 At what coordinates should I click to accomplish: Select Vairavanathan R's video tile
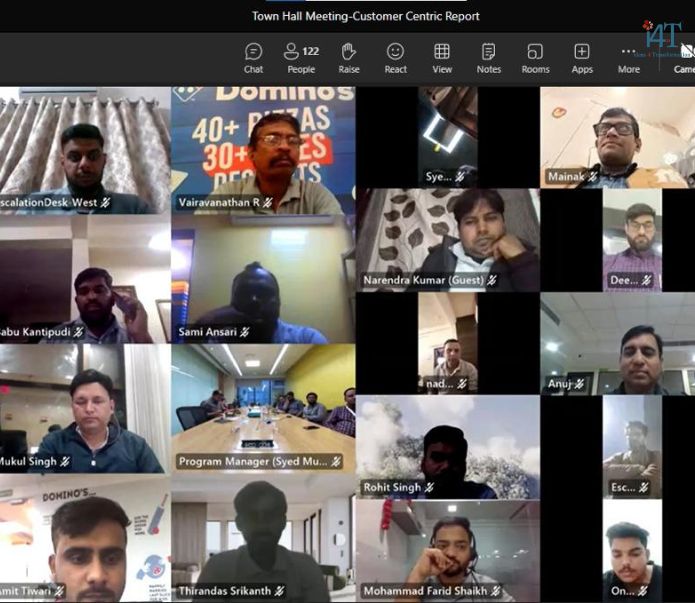click(x=263, y=150)
